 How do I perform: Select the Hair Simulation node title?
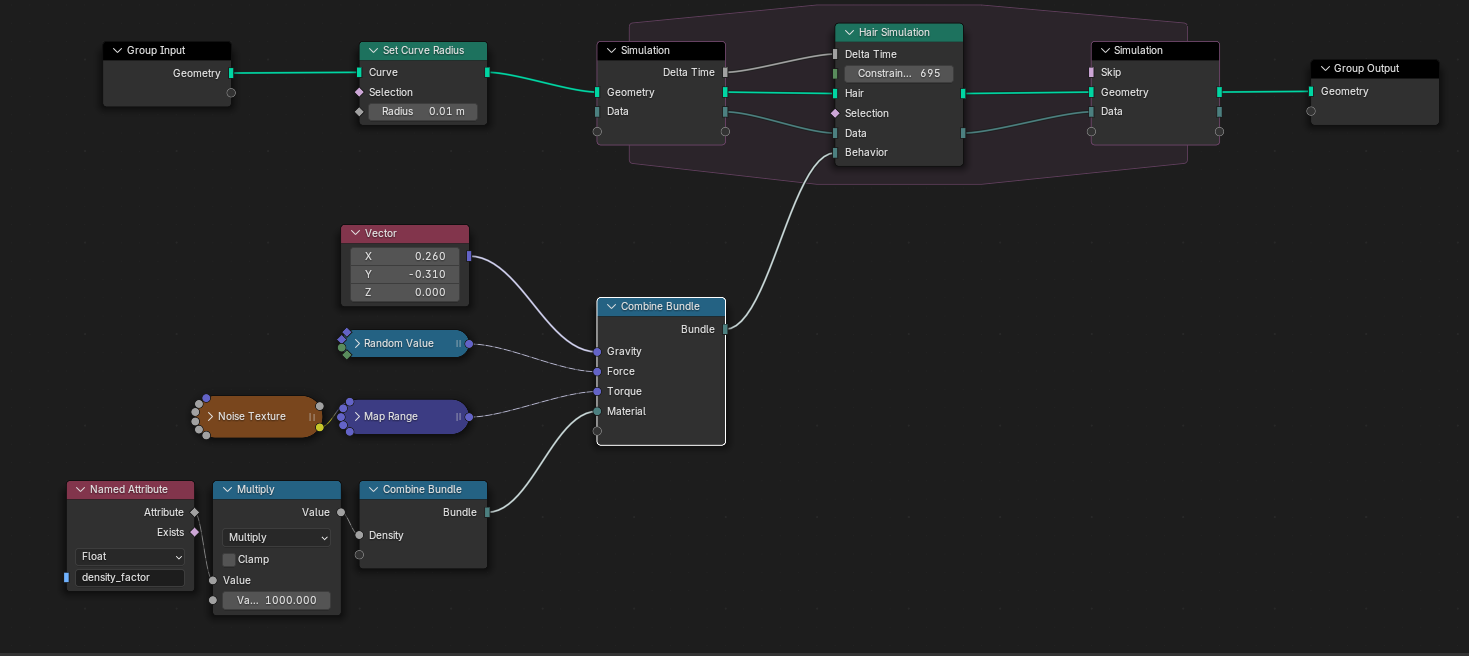pyautogui.click(x=894, y=32)
